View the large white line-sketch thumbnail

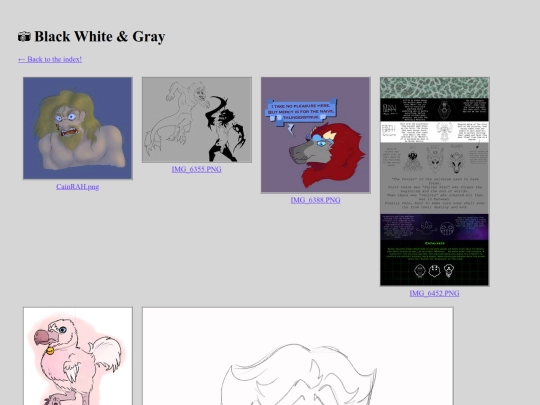(x=298, y=356)
